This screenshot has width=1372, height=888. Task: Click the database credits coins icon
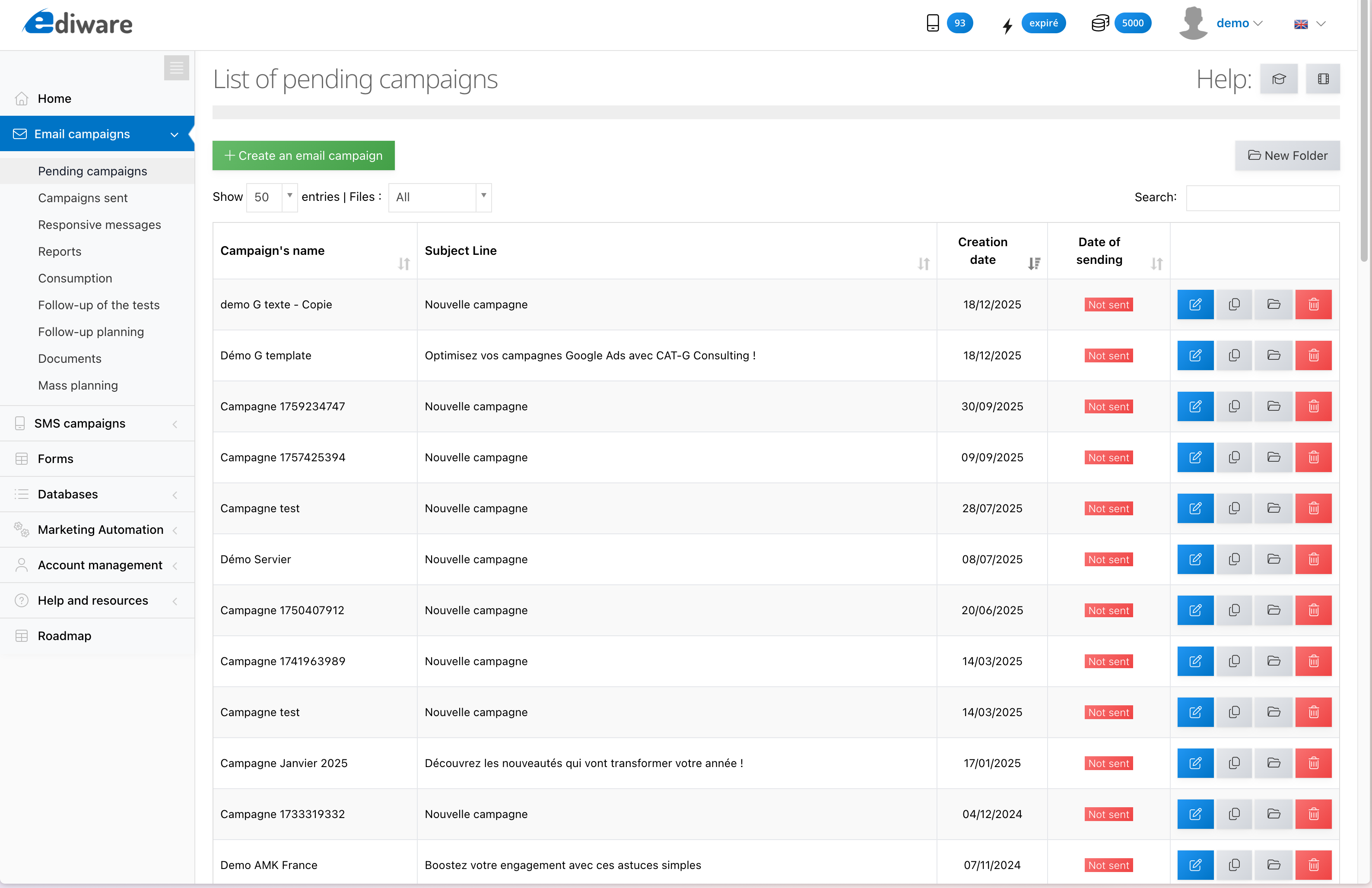point(1099,23)
